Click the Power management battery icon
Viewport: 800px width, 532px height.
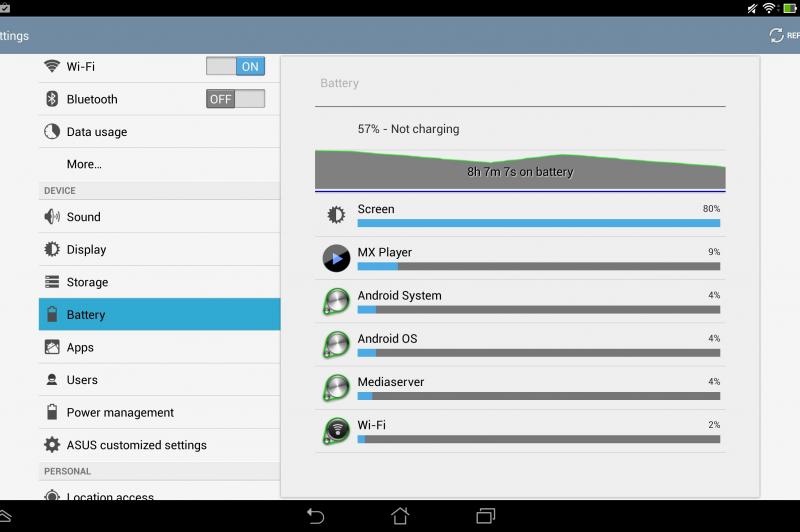52,412
